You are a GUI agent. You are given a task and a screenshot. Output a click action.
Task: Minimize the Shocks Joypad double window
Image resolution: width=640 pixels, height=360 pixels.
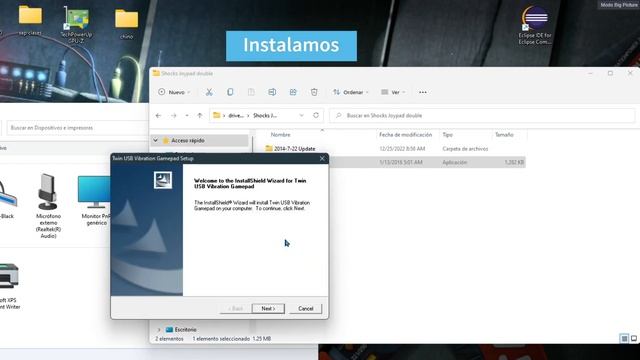[590, 73]
